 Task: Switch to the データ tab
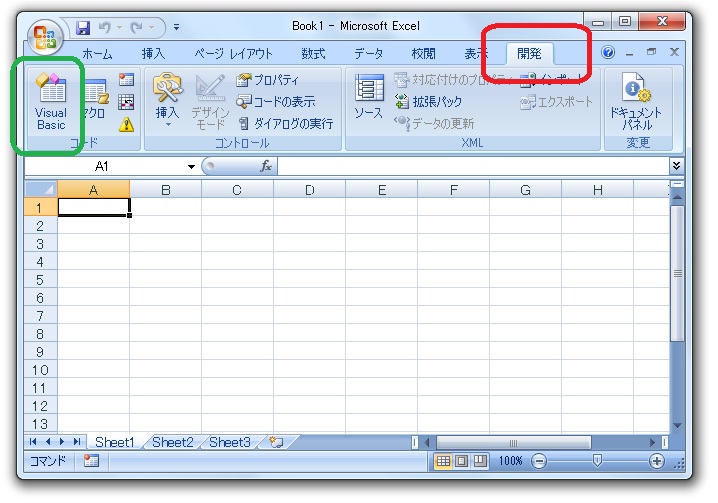point(369,54)
